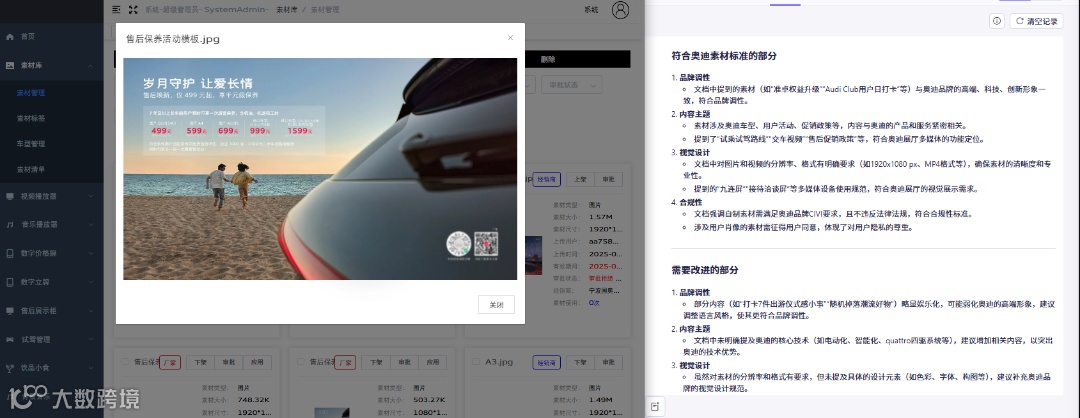Click 下架 on the A3.jpg card
This screenshot has height=418, width=1080.
point(580,362)
